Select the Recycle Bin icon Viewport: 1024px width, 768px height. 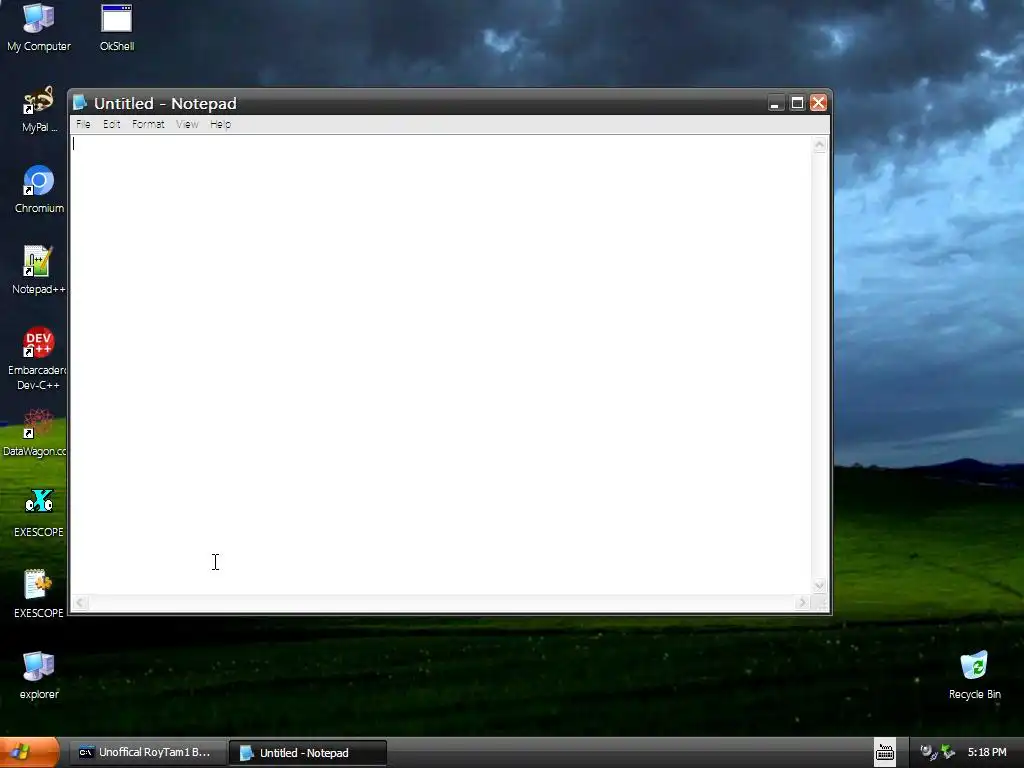[x=974, y=676]
